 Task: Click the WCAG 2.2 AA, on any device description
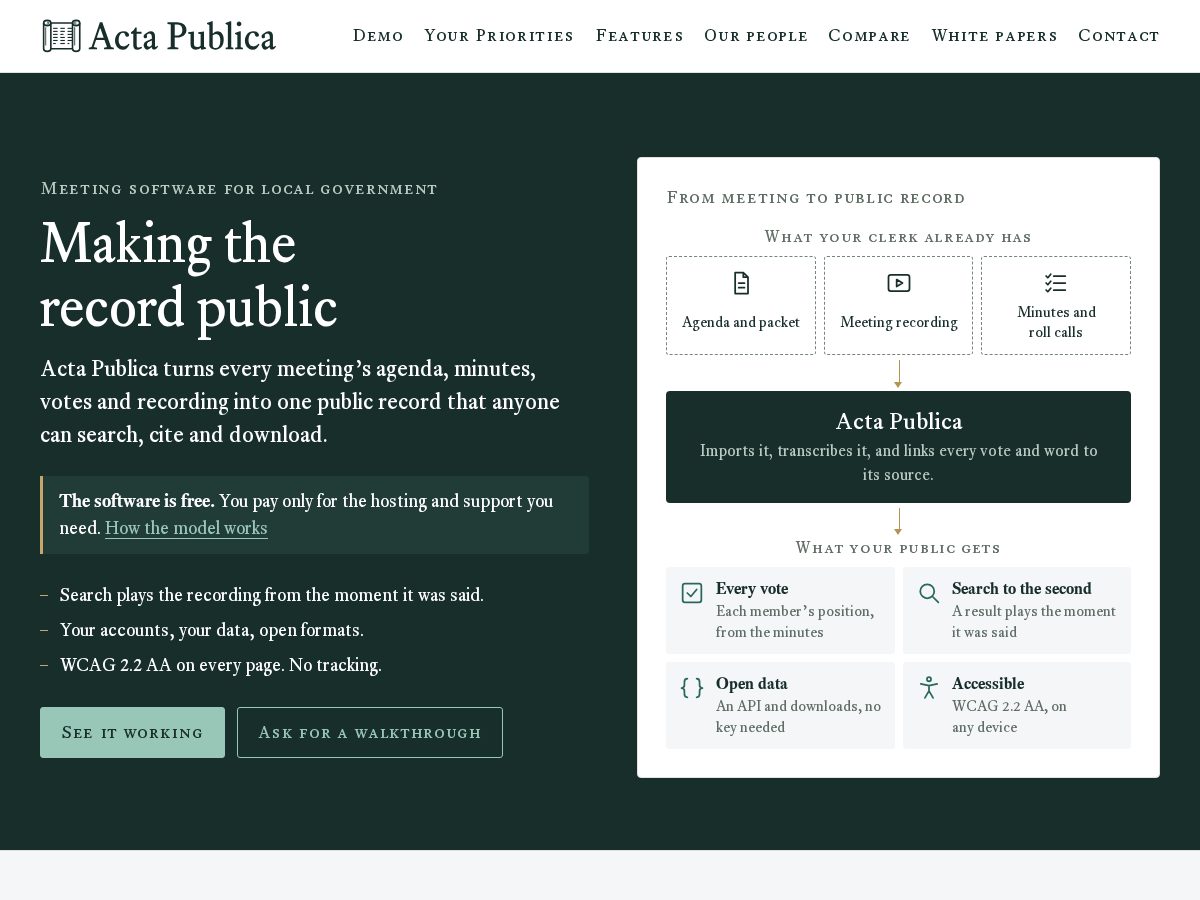click(x=1009, y=717)
